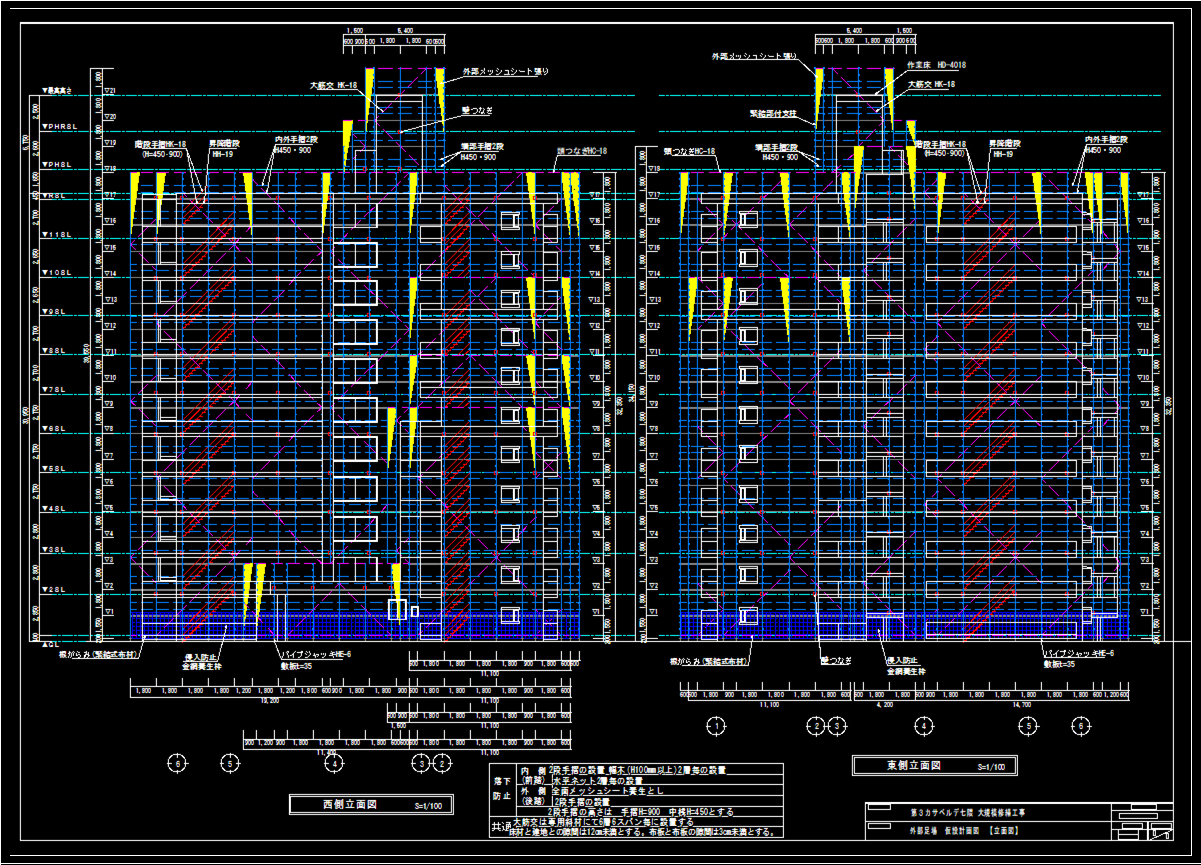
Task: Click the 19,200 overall dimension text
Action: [x=269, y=701]
